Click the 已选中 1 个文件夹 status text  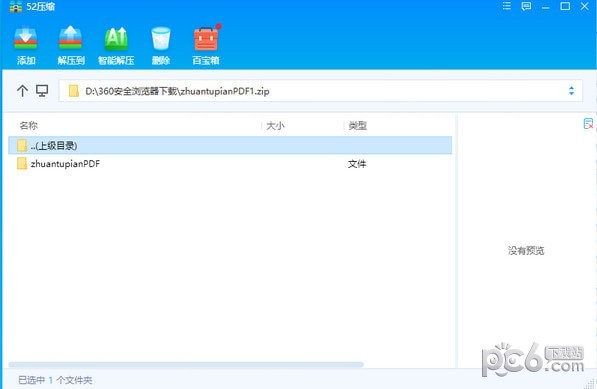point(55,380)
